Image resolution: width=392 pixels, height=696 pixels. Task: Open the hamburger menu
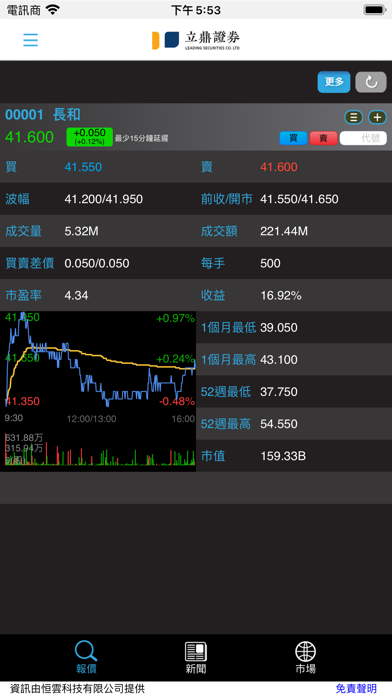tap(31, 40)
